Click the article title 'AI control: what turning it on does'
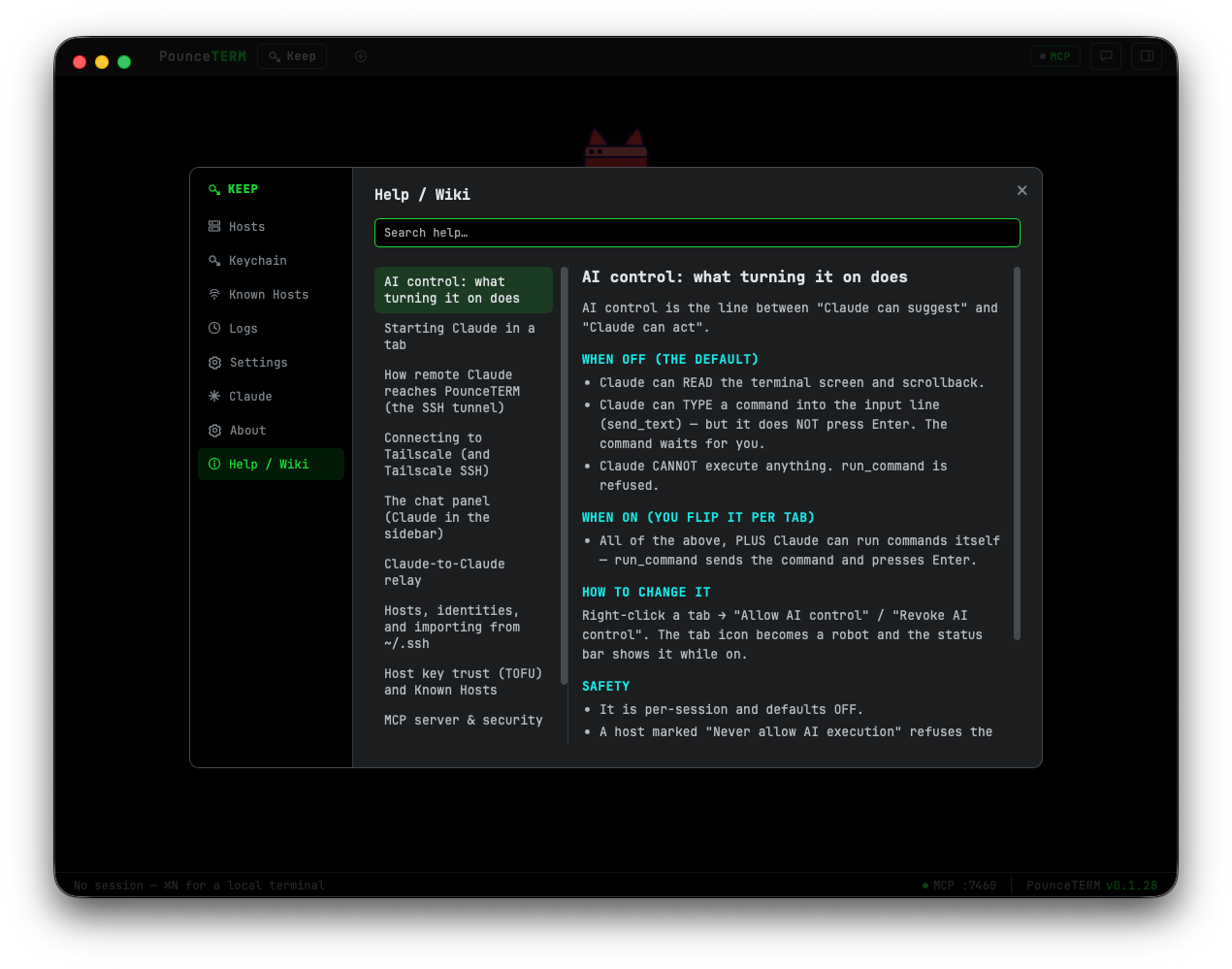Image resolution: width=1232 pixels, height=969 pixels. click(x=745, y=277)
